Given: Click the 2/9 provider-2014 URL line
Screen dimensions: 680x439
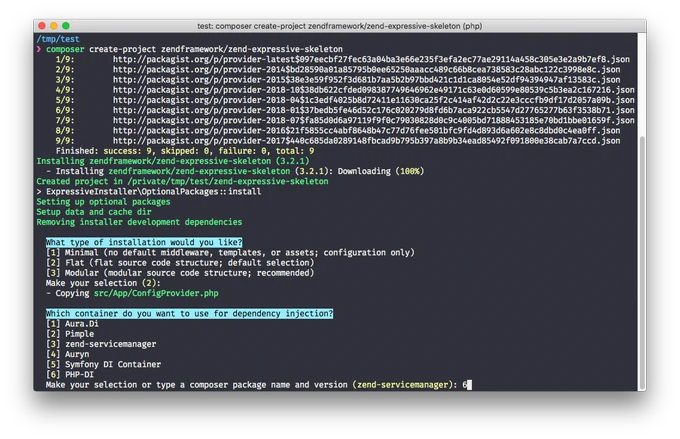Looking at the screenshot, I should coord(338,69).
